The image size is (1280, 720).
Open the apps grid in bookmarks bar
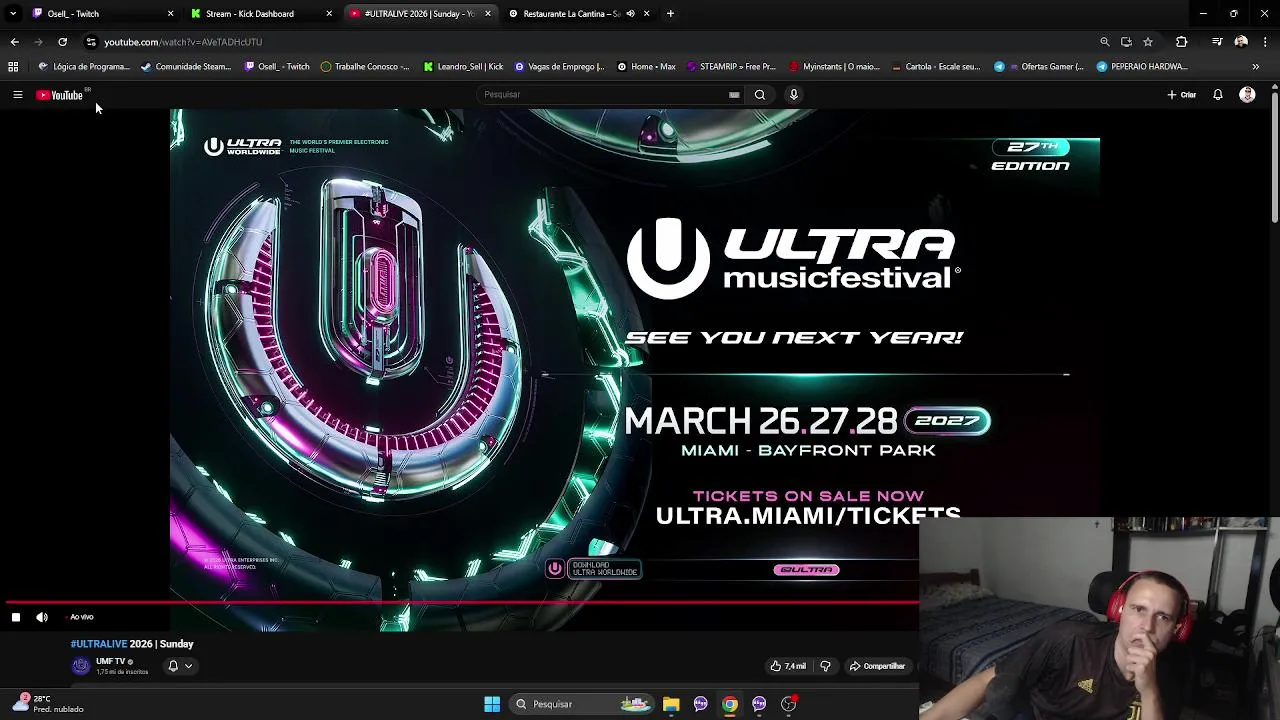[13, 67]
